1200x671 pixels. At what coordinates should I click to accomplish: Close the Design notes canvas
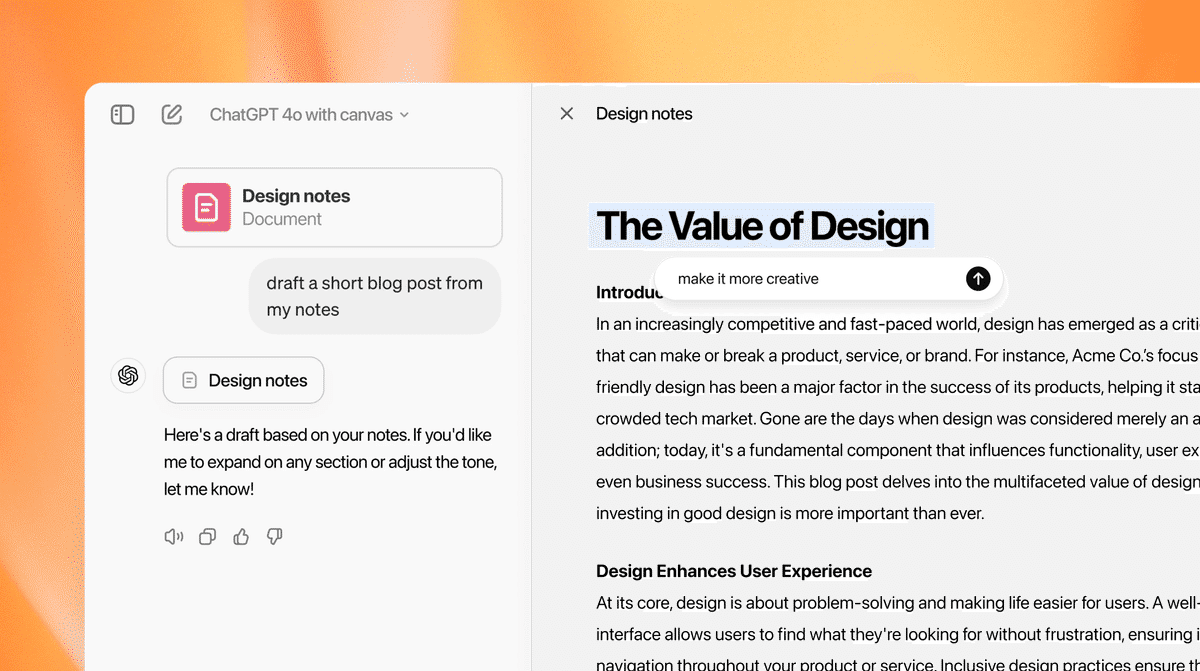tap(567, 114)
